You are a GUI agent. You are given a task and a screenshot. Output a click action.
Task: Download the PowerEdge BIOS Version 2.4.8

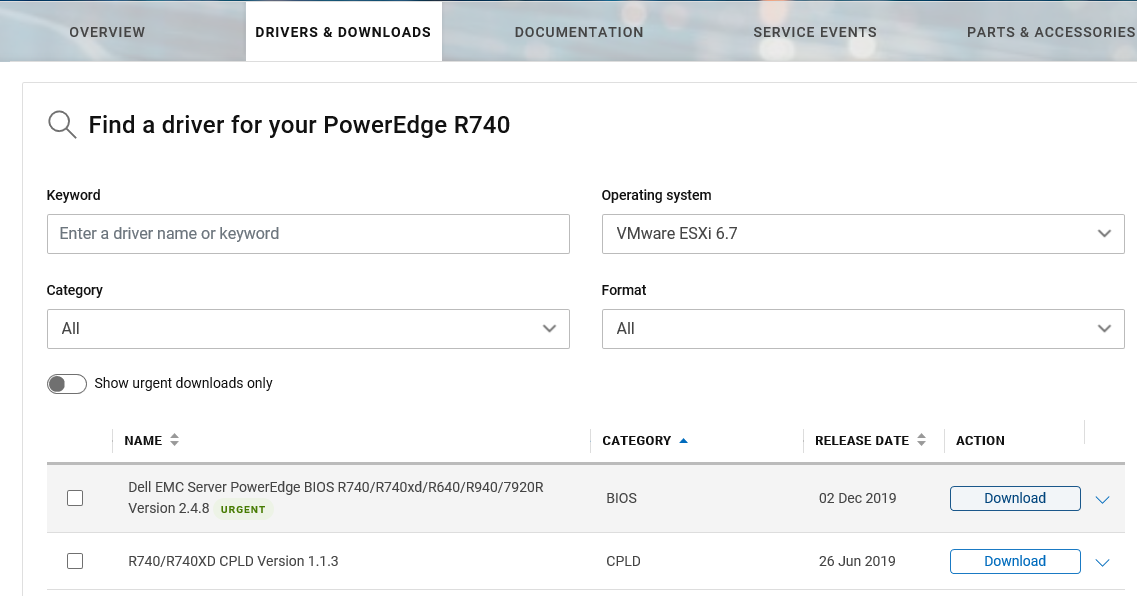(x=1014, y=498)
